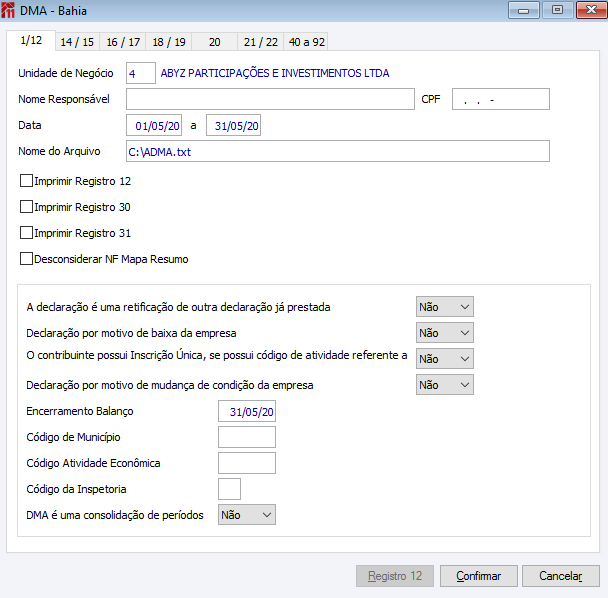Switch to the 1/12 tab

31,40
